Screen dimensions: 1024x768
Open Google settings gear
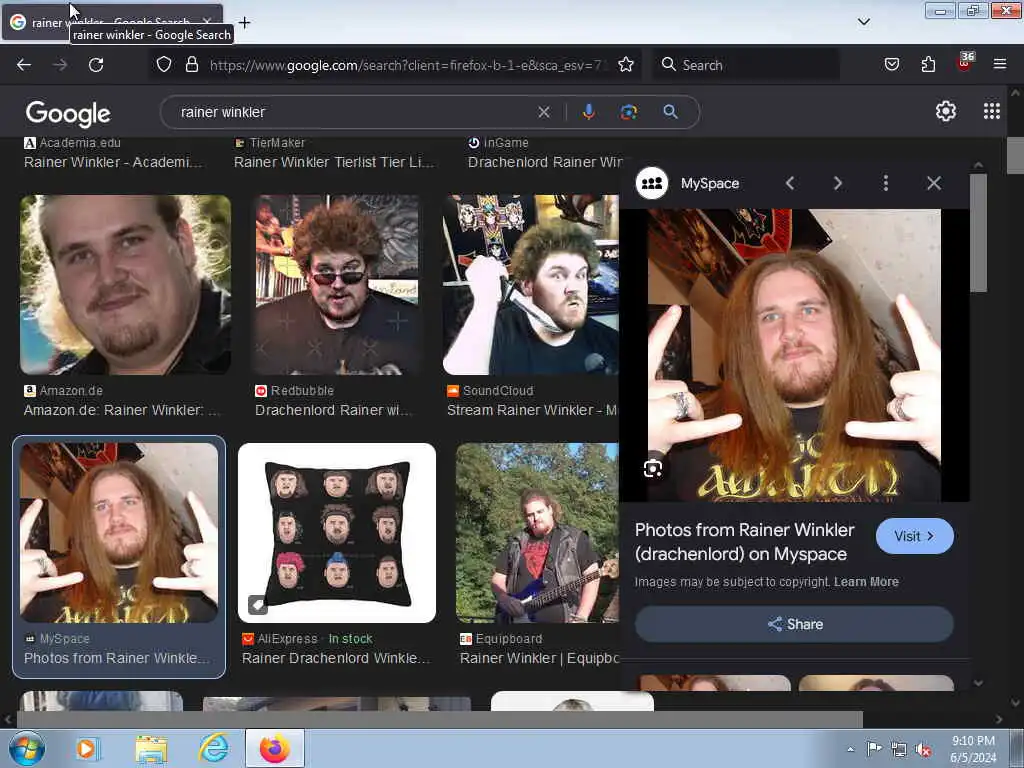point(946,112)
